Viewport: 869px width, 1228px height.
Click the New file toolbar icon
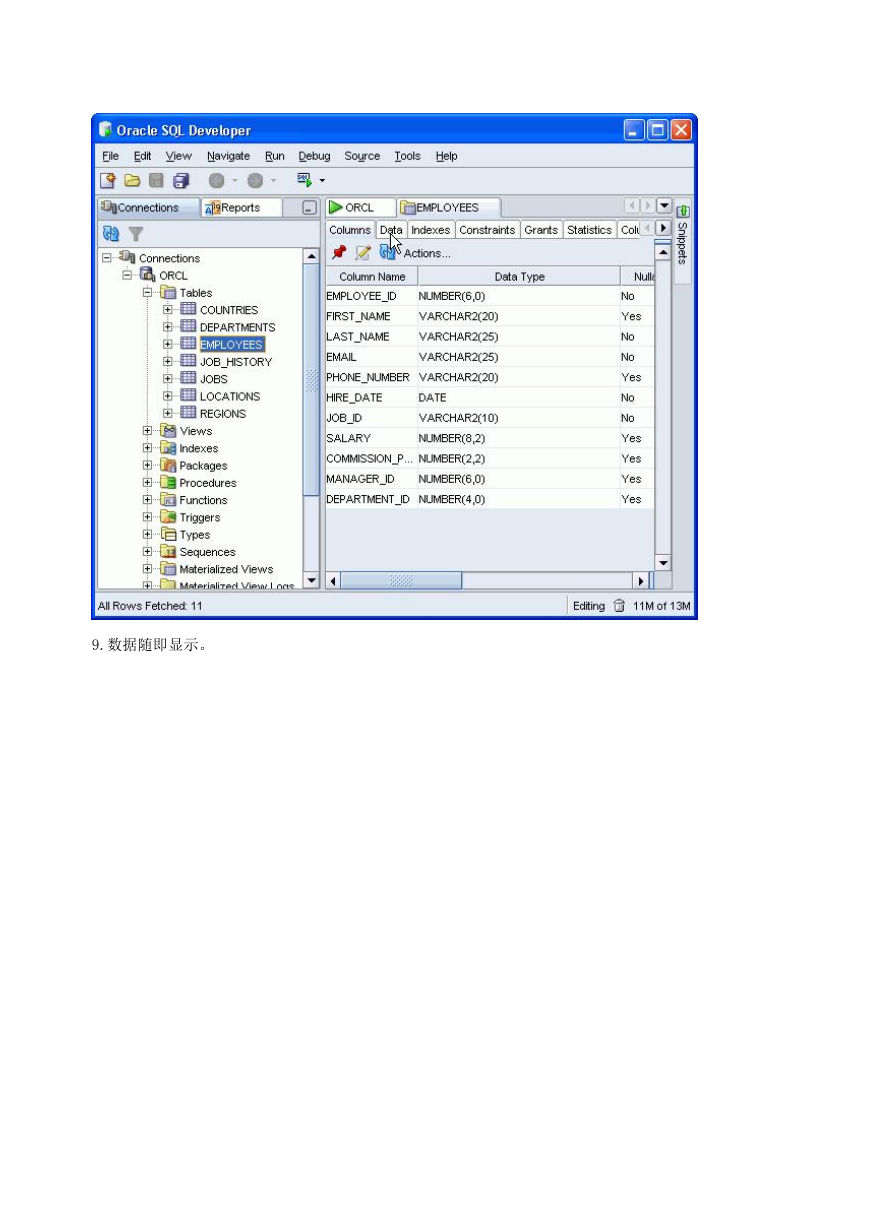pos(107,181)
